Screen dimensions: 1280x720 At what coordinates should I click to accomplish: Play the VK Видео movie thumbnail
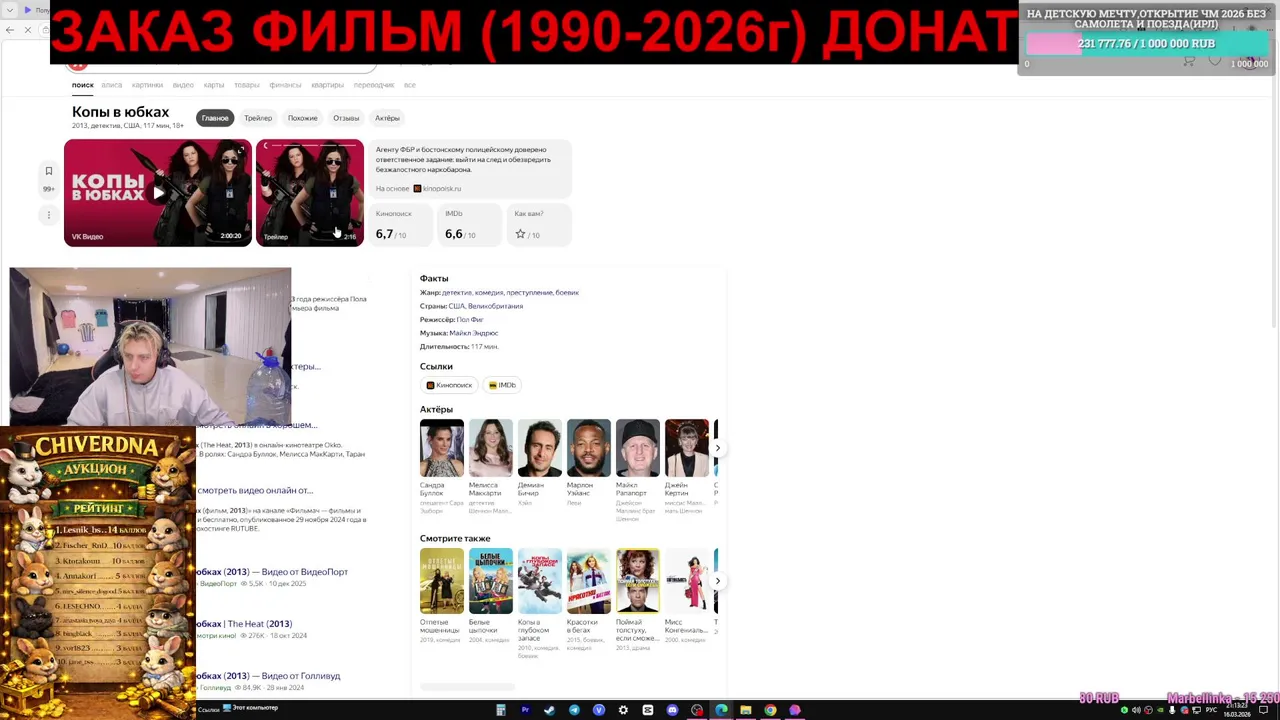pyautogui.click(x=158, y=193)
